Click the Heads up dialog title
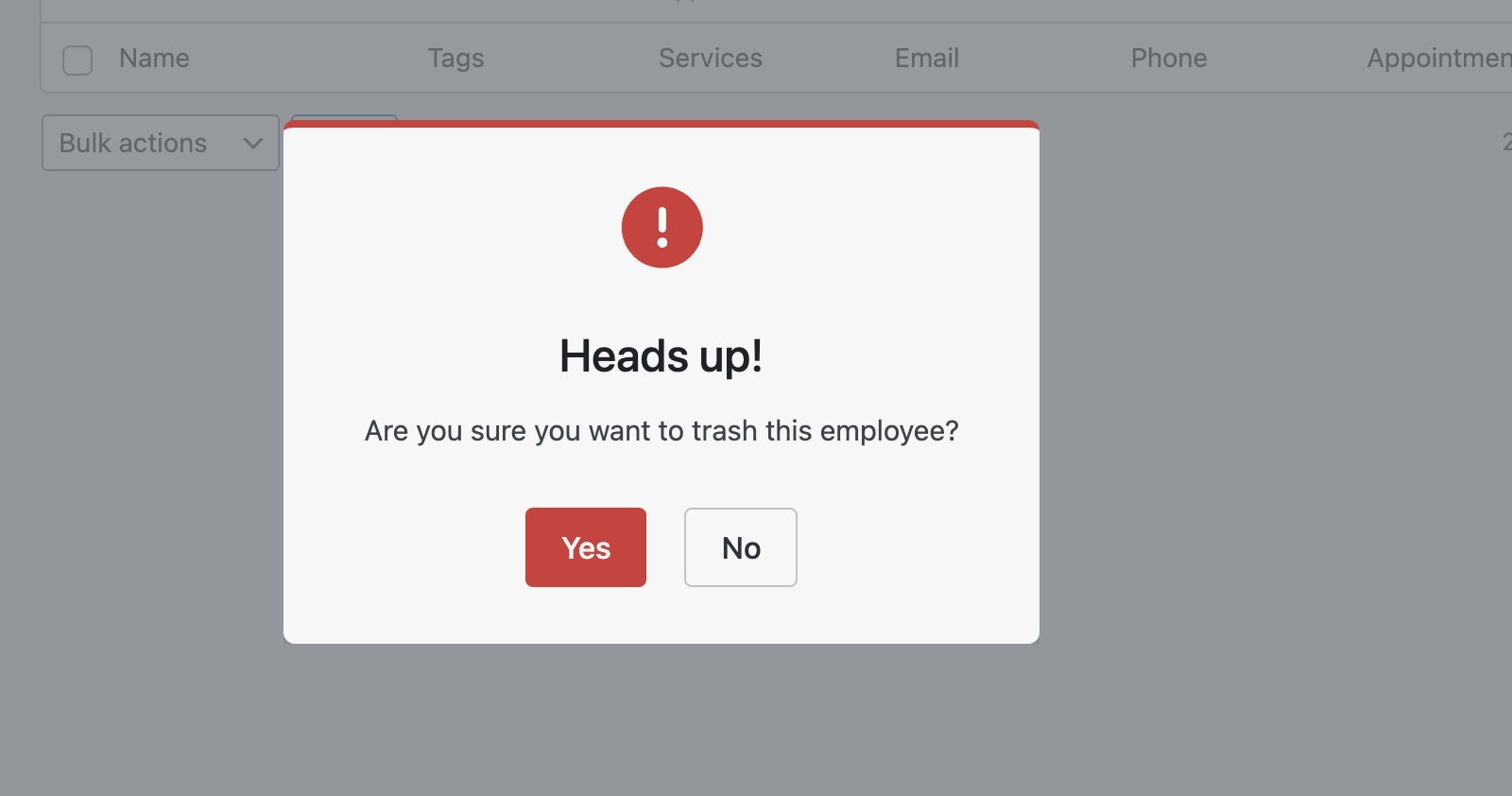This screenshot has width=1512, height=796. click(x=661, y=356)
